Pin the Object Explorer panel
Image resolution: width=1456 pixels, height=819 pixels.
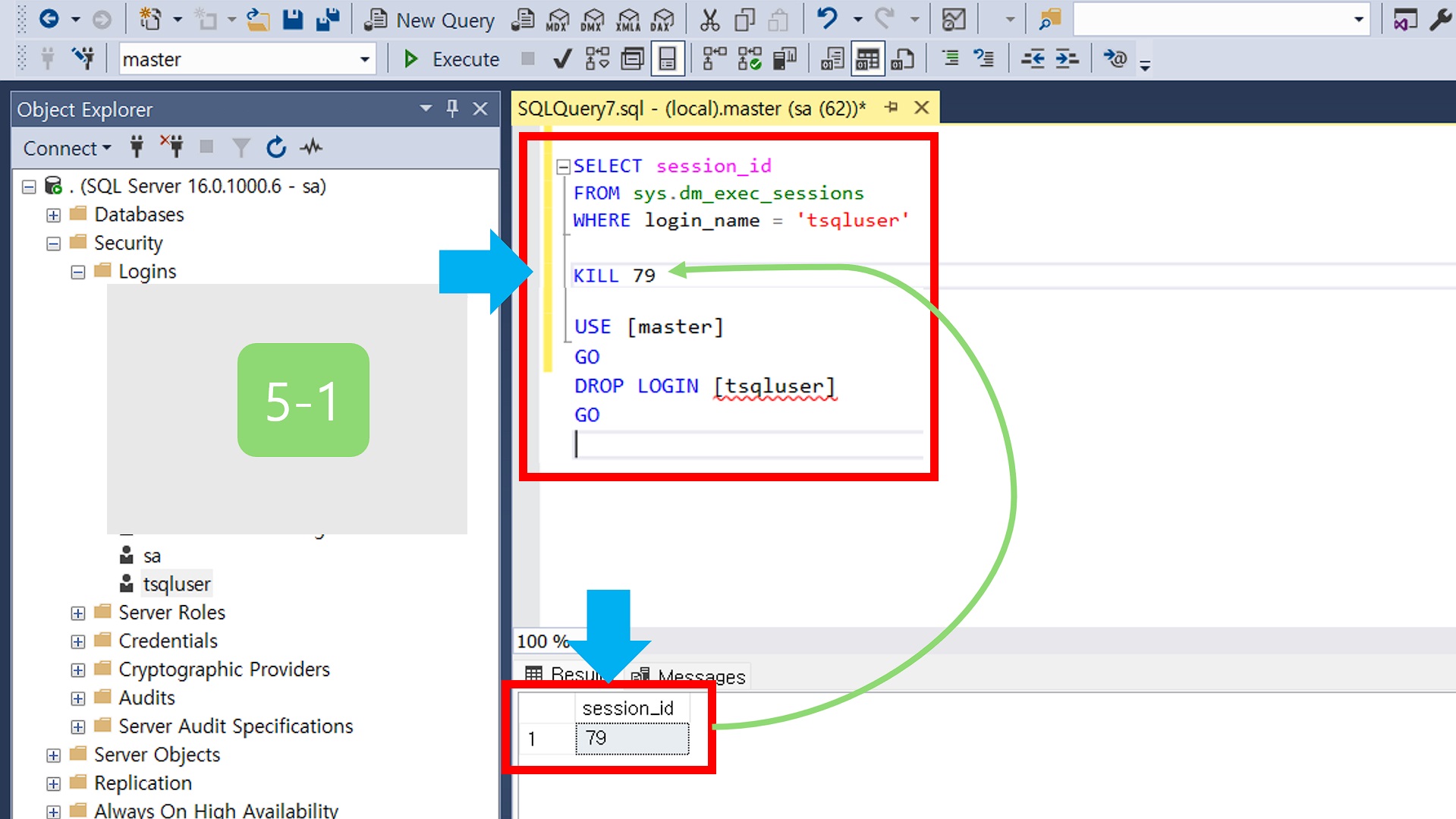tap(452, 109)
